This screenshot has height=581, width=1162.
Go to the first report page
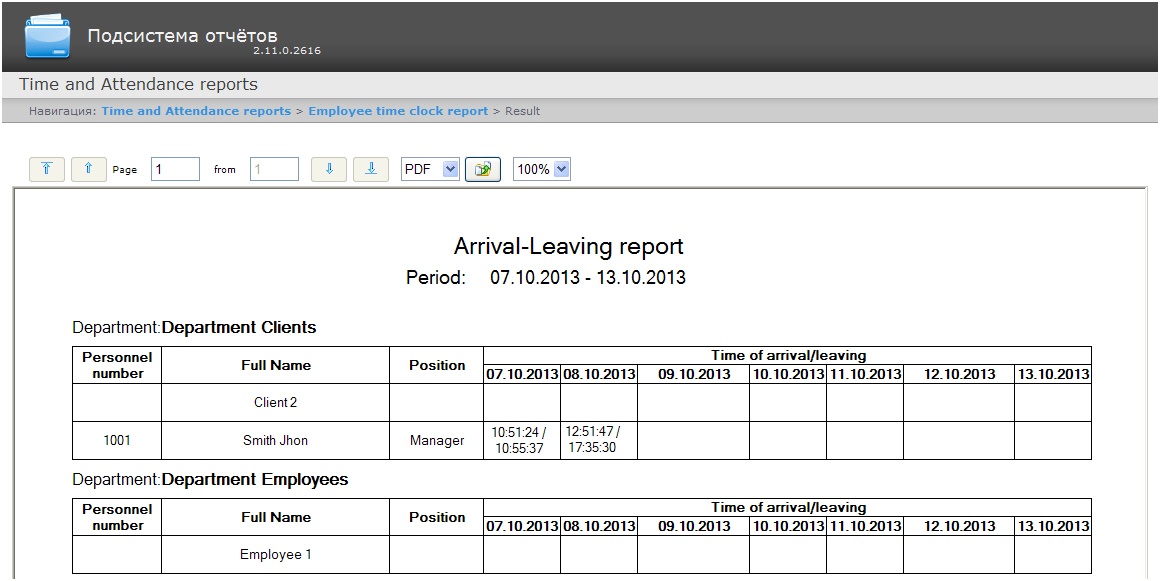click(x=46, y=170)
